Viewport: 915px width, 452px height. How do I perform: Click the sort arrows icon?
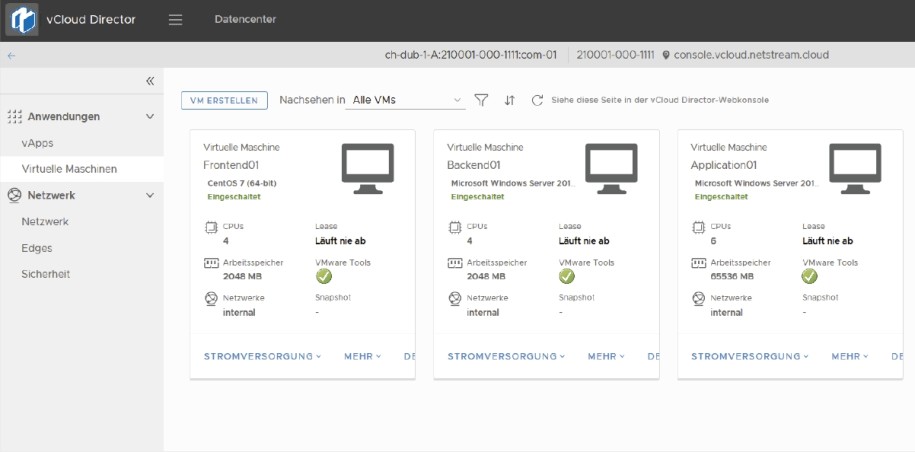509,100
